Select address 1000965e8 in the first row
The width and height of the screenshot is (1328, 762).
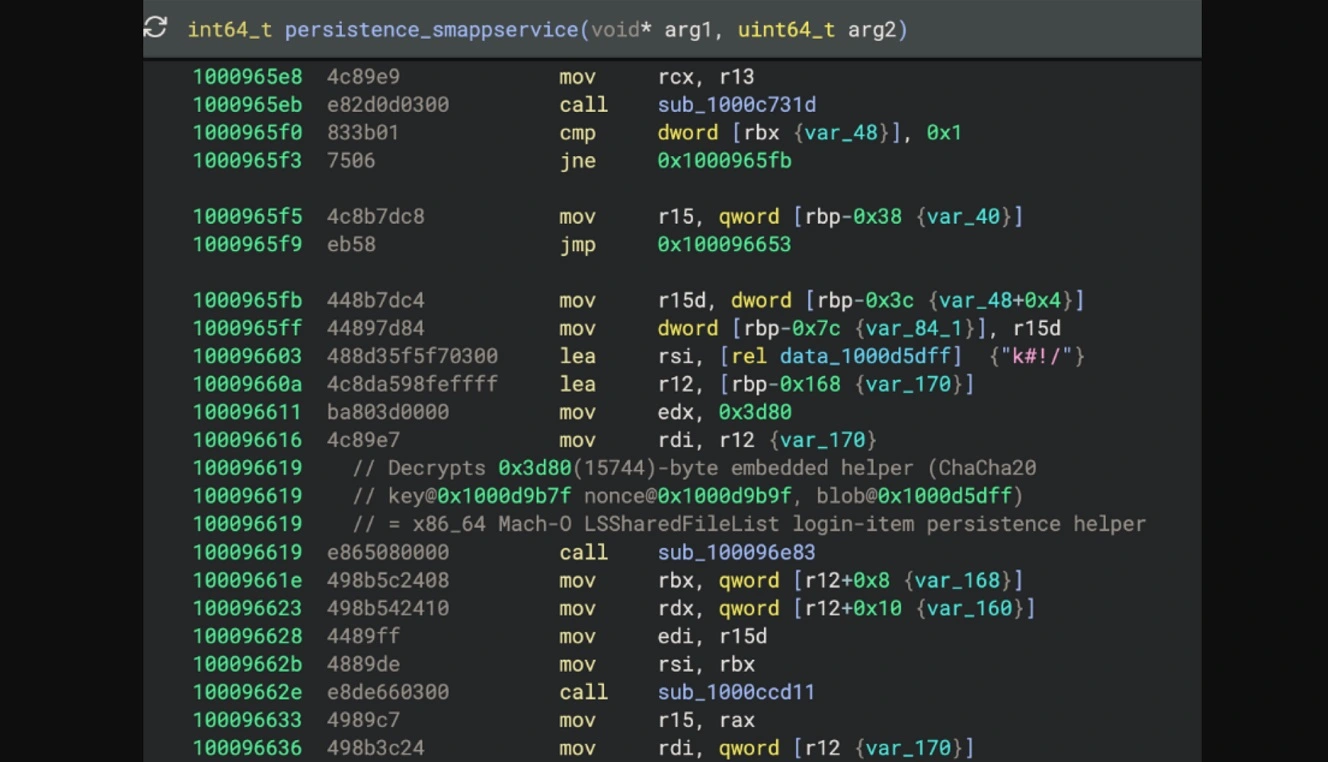pyautogui.click(x=247, y=77)
